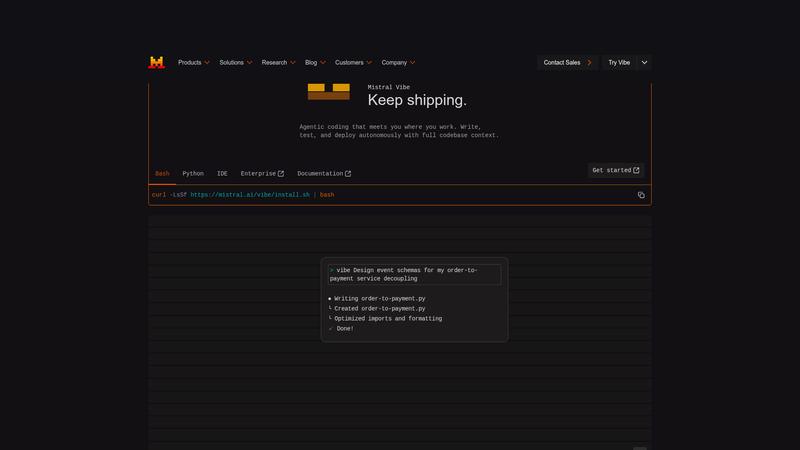Open the Customers menu

(349, 63)
